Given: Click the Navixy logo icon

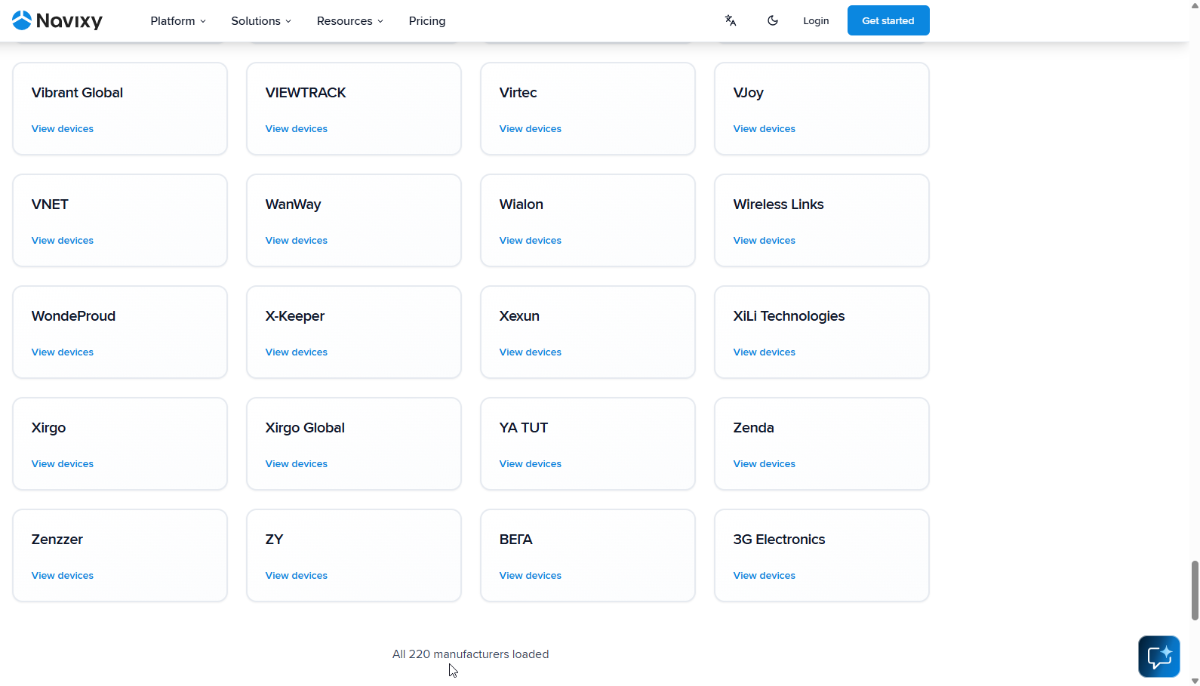Looking at the screenshot, I should pos(21,20).
